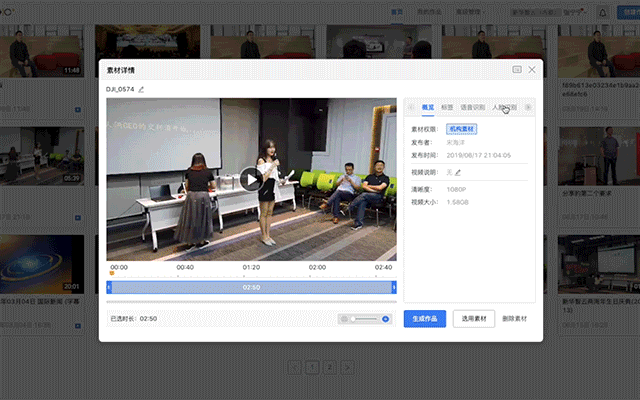Click the orange playhead marker at 00:00
The image size is (640, 400).
click(x=112, y=274)
